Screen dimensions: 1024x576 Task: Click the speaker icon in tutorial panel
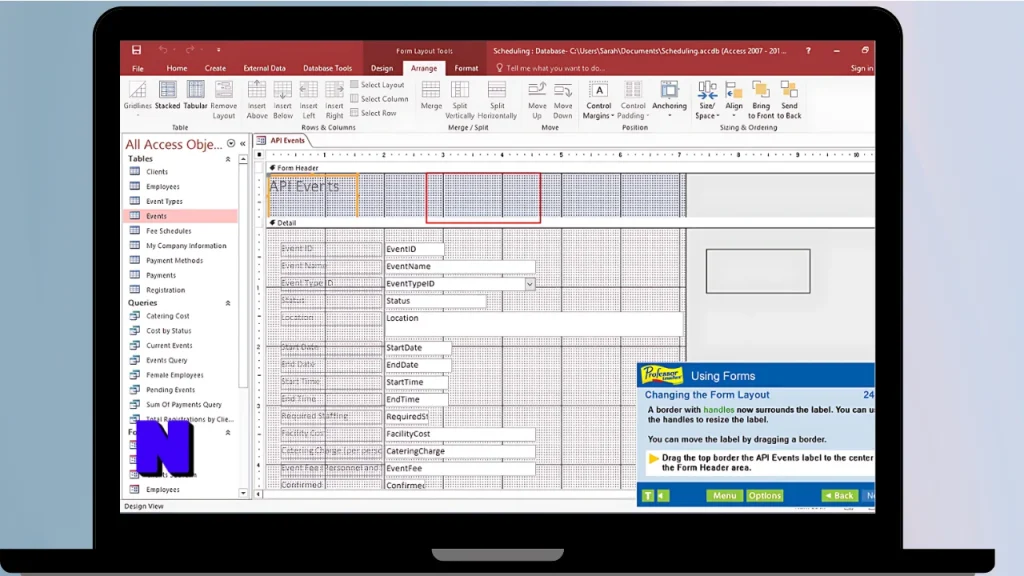point(662,496)
